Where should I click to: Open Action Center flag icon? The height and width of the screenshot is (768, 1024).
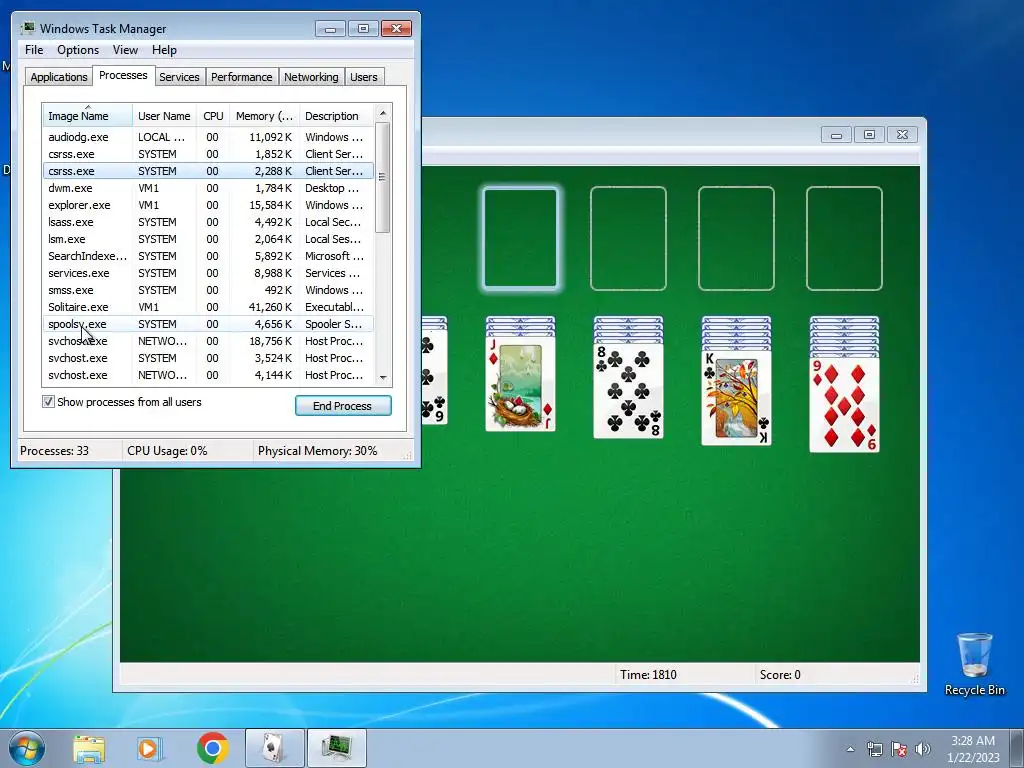899,749
